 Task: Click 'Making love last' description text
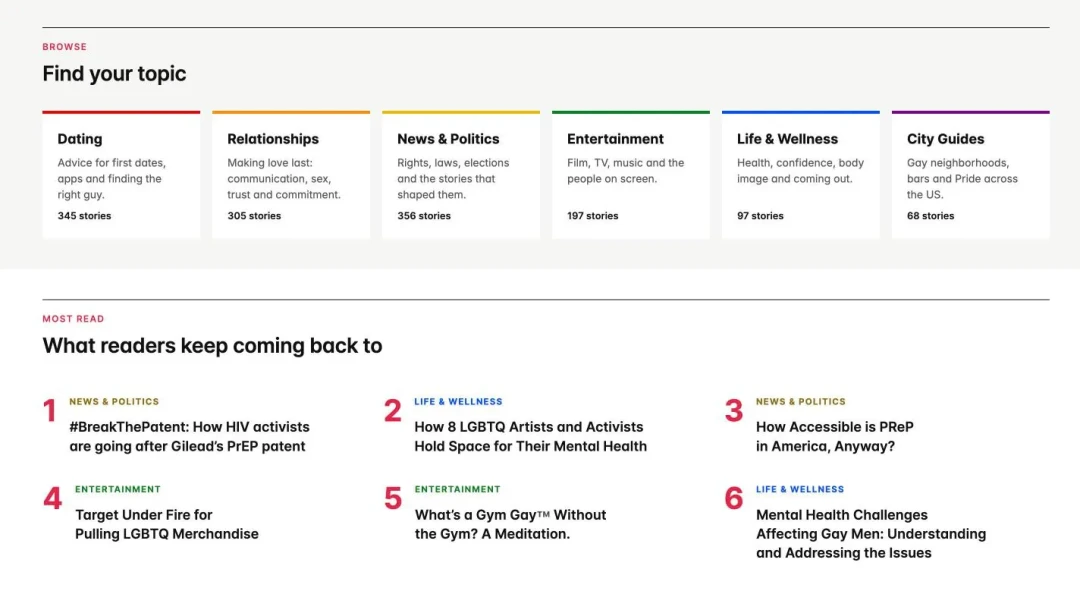tap(284, 178)
